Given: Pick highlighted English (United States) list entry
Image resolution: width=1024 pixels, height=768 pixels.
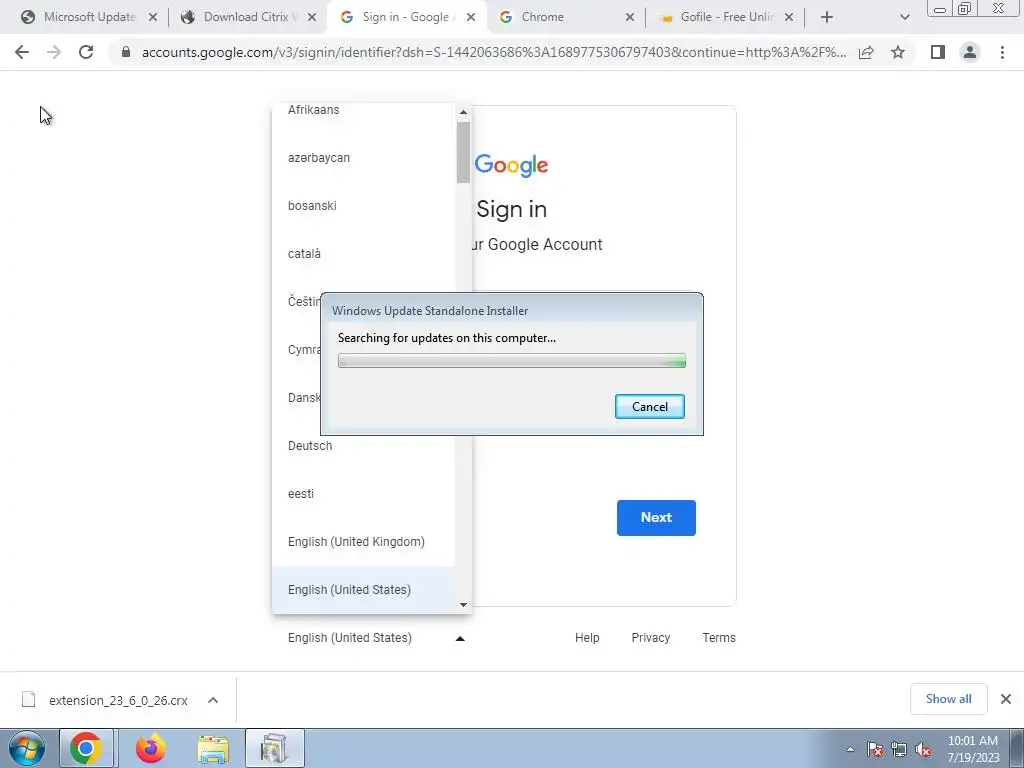Looking at the screenshot, I should coord(363,590).
